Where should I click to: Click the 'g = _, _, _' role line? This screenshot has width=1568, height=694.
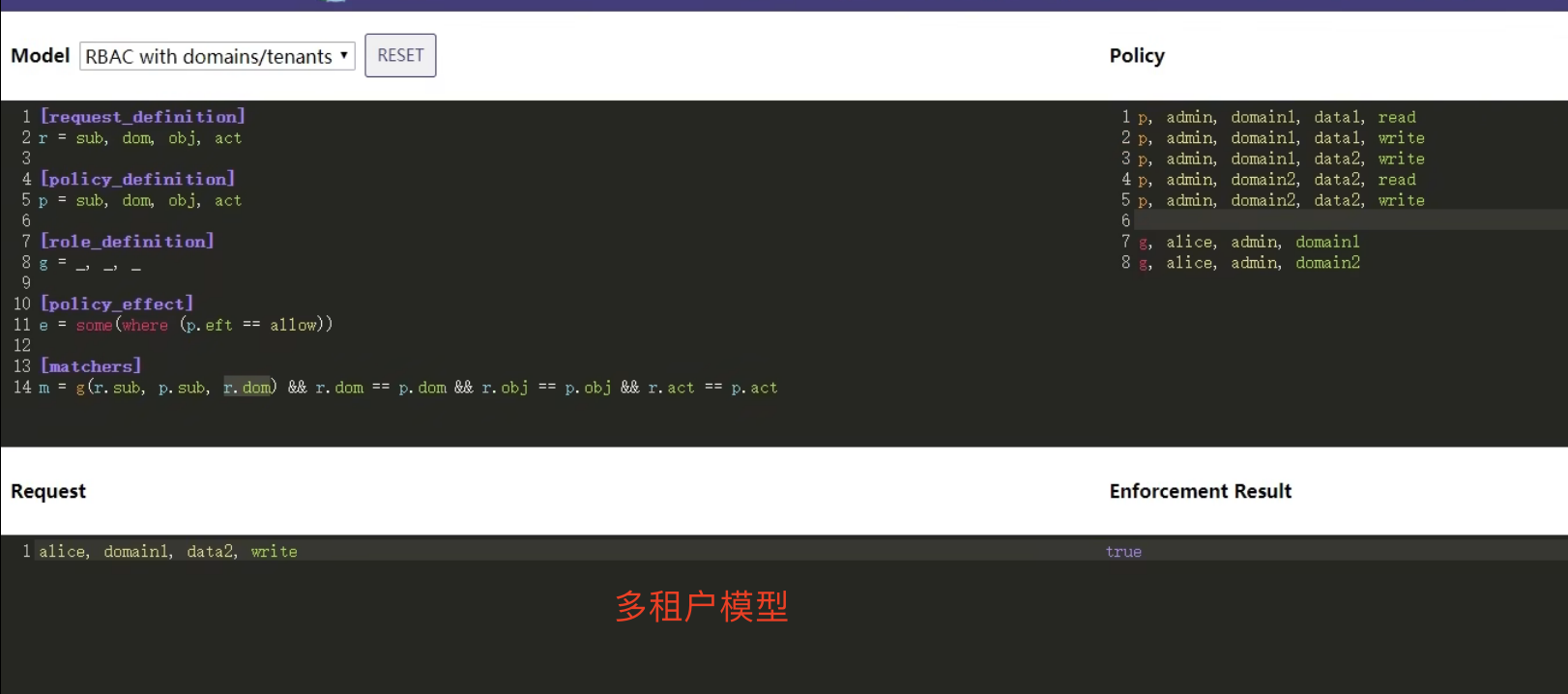90,263
